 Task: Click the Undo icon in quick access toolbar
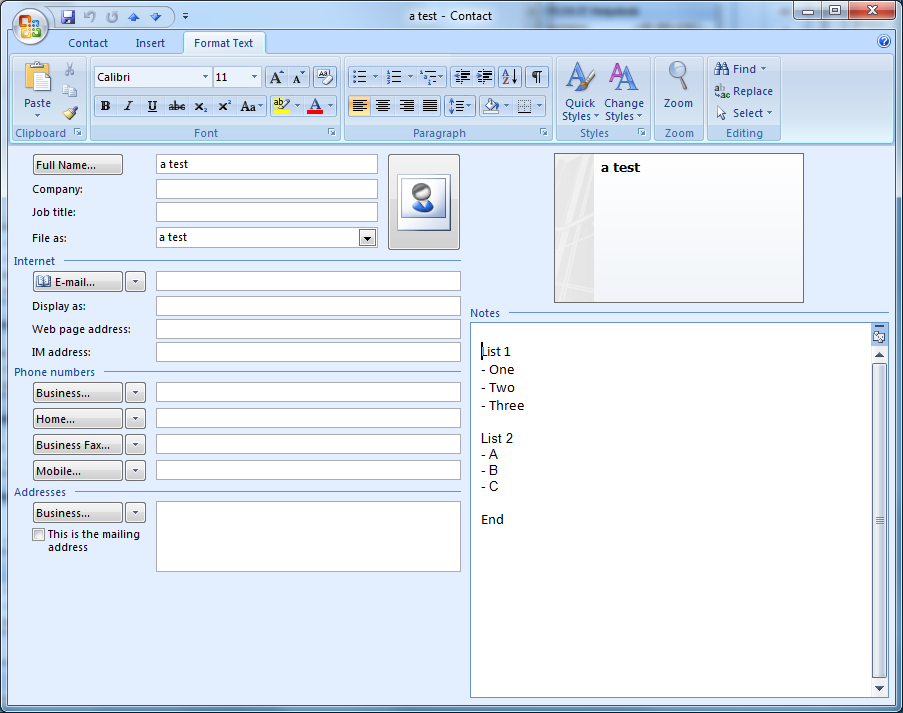click(x=89, y=17)
